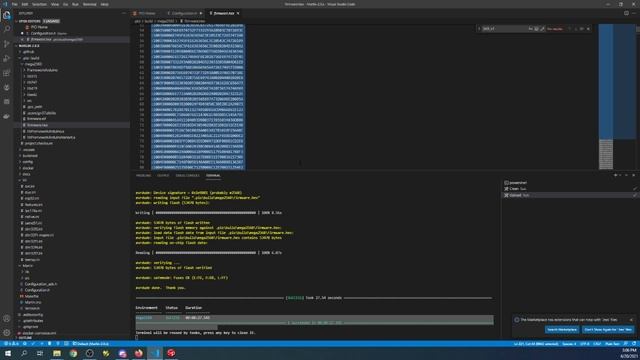The height and width of the screenshot is (360, 640).
Task: Expand the Outline section
Action: point(25,338)
